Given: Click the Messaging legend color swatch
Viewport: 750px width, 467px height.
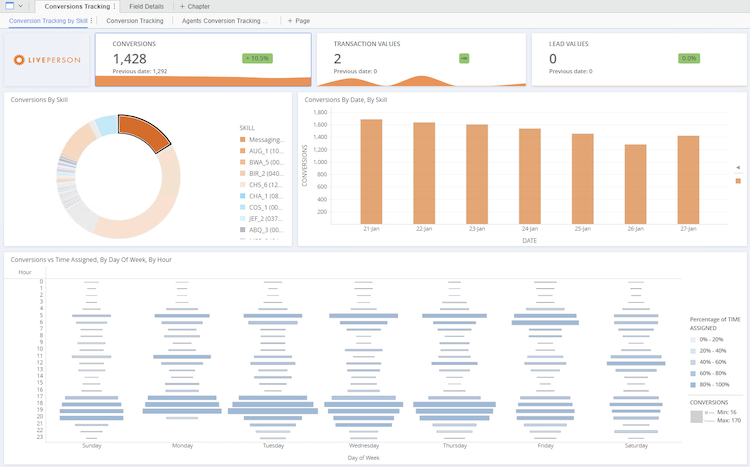Looking at the screenshot, I should click(243, 139).
